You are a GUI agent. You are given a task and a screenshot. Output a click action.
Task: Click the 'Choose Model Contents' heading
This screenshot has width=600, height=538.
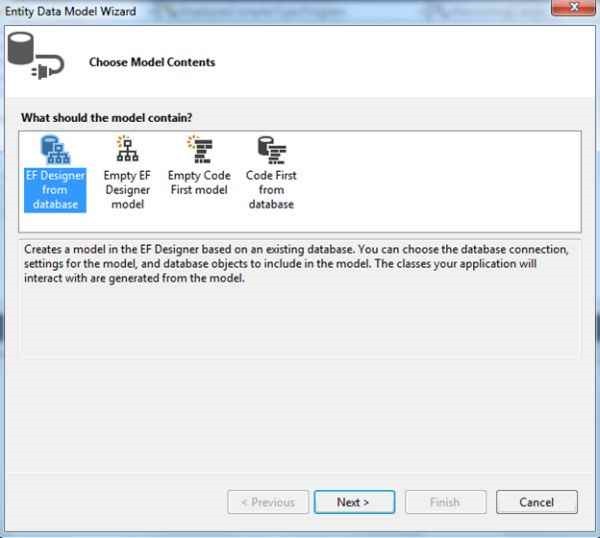pyautogui.click(x=152, y=62)
